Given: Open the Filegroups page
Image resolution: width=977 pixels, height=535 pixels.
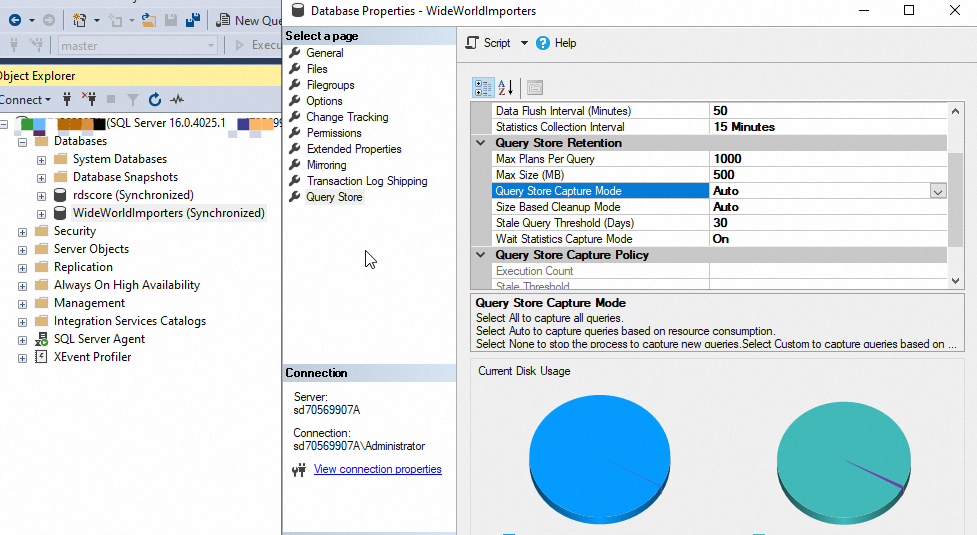Looking at the screenshot, I should pos(330,85).
